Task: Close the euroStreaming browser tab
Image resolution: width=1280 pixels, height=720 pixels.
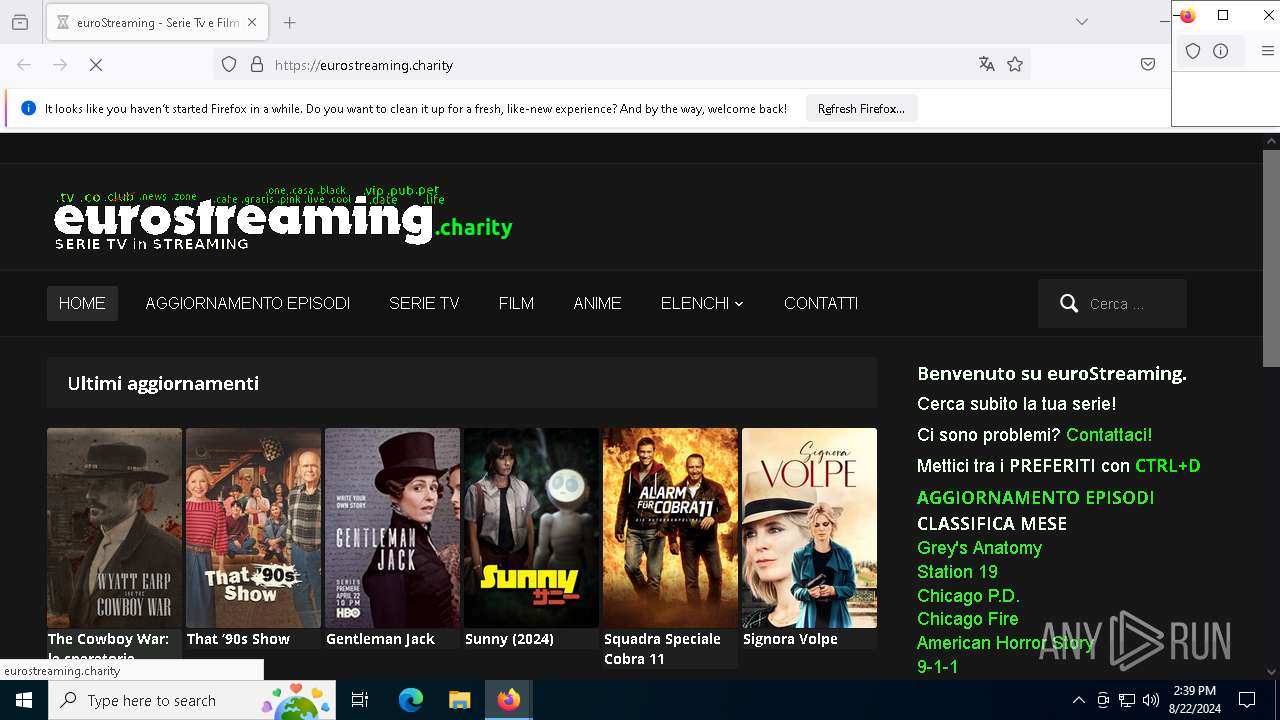Action: [x=252, y=22]
